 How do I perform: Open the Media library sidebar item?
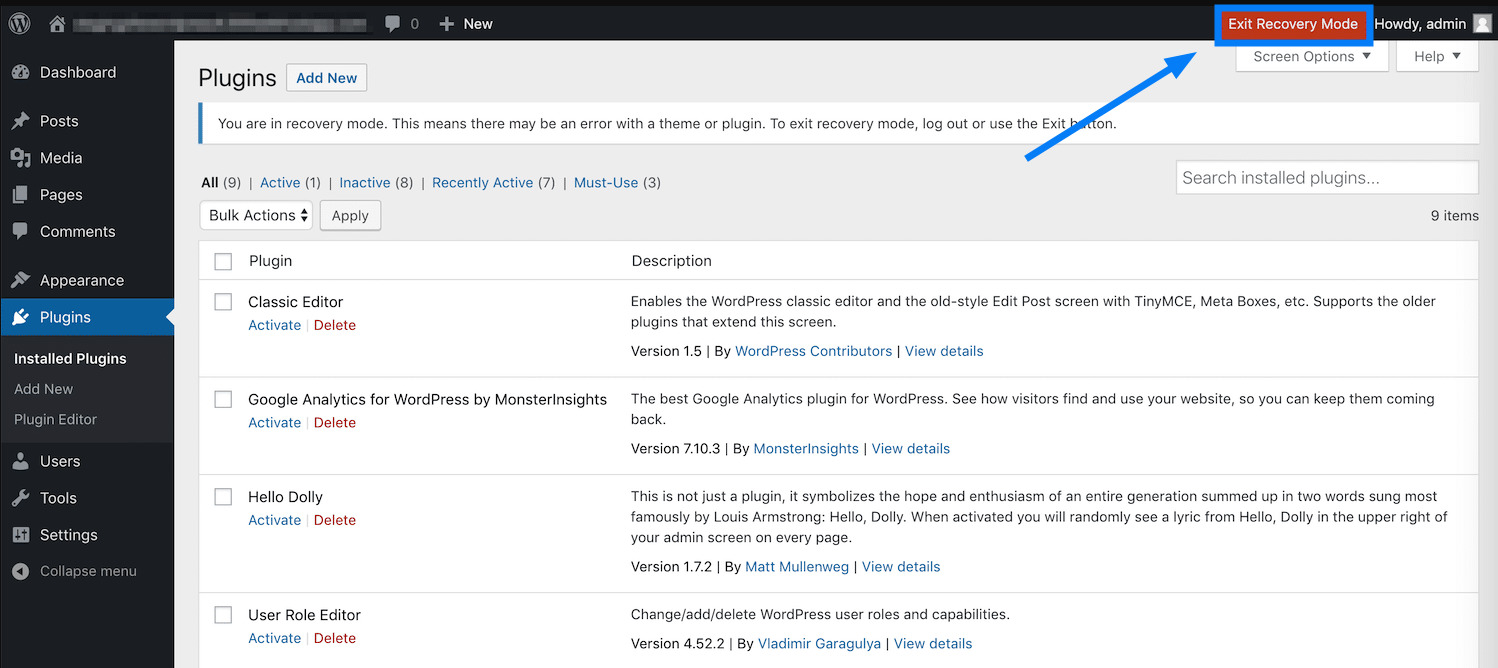click(x=60, y=158)
